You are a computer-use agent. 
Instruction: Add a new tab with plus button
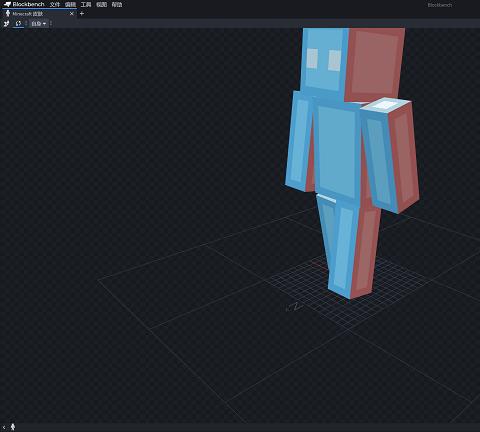click(82, 14)
